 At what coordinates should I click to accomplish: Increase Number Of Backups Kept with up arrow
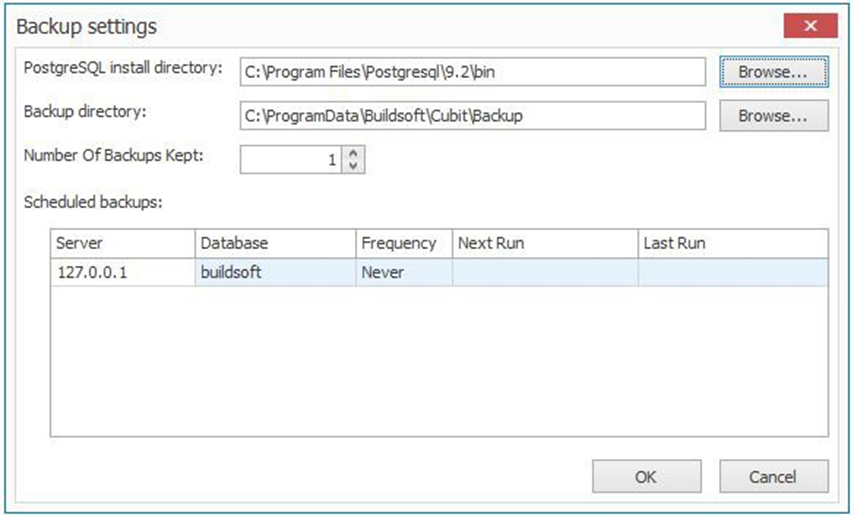[x=353, y=154]
